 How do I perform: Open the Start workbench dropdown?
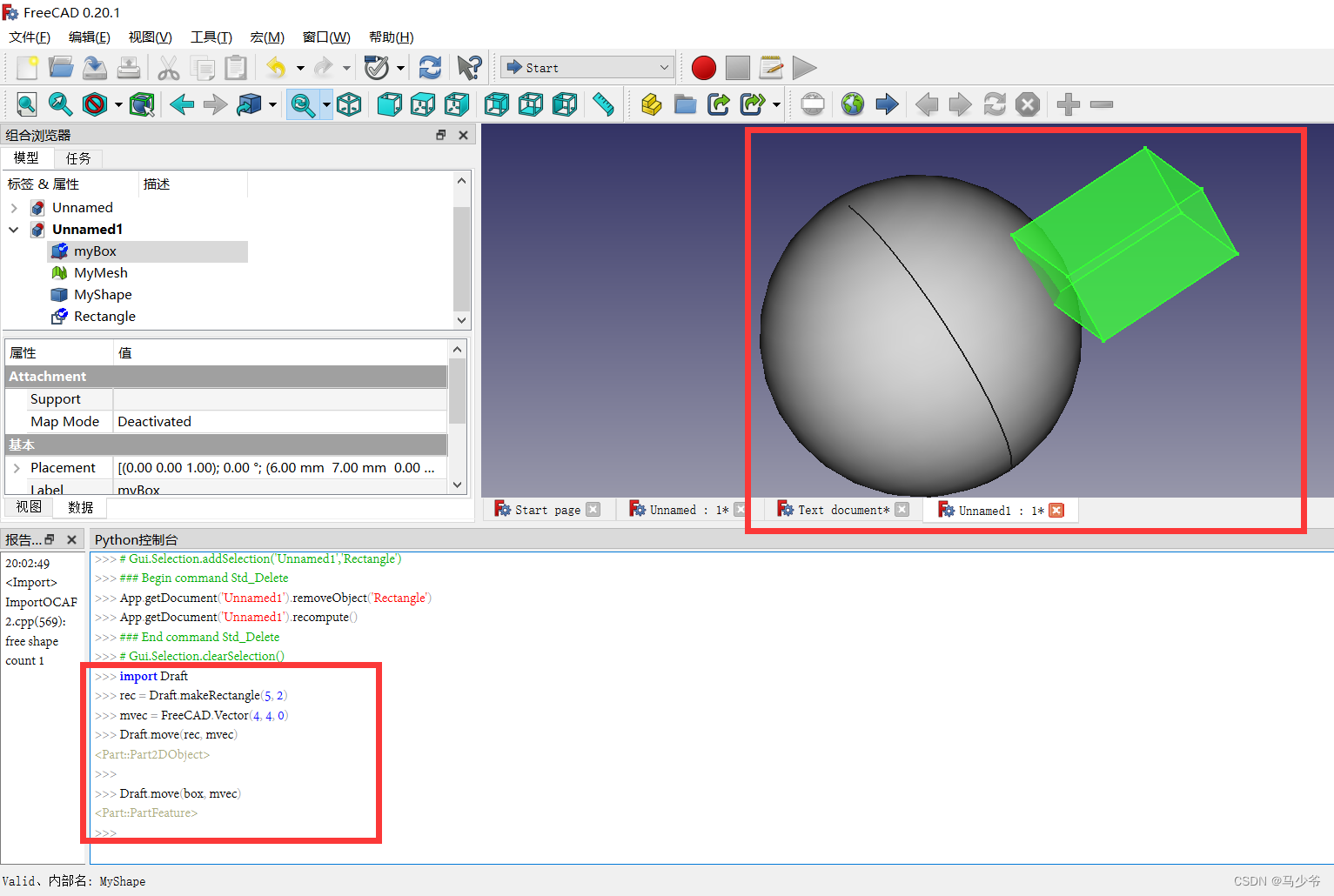pos(587,67)
